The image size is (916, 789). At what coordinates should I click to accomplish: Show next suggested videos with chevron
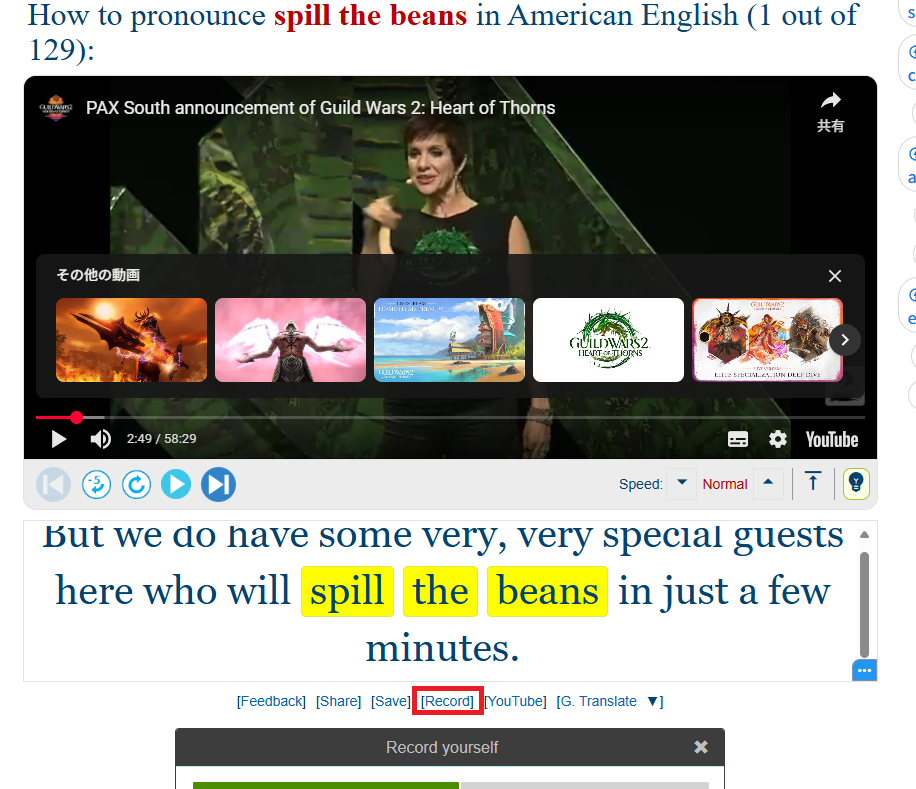click(845, 340)
